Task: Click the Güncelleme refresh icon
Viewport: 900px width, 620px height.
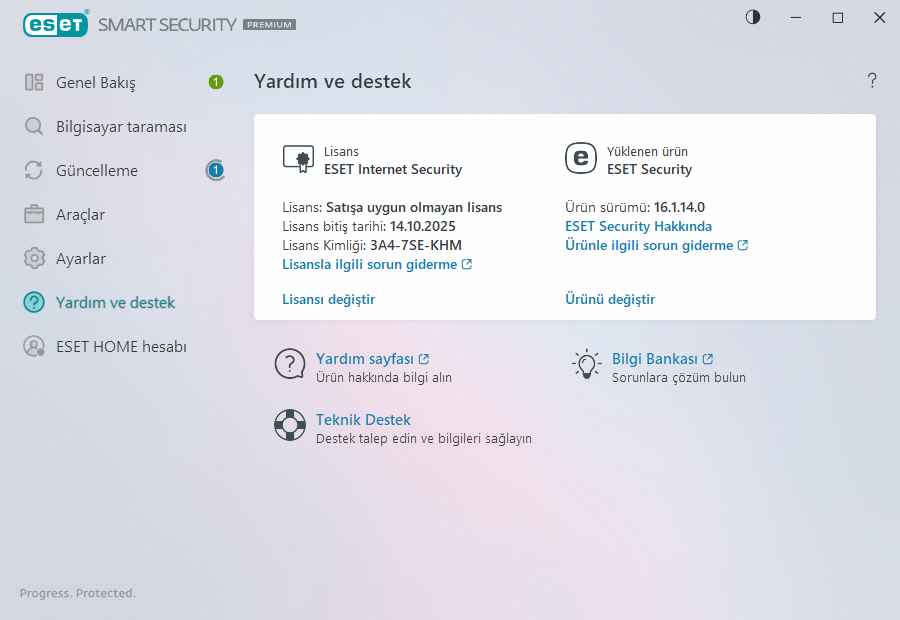Action: tap(34, 171)
